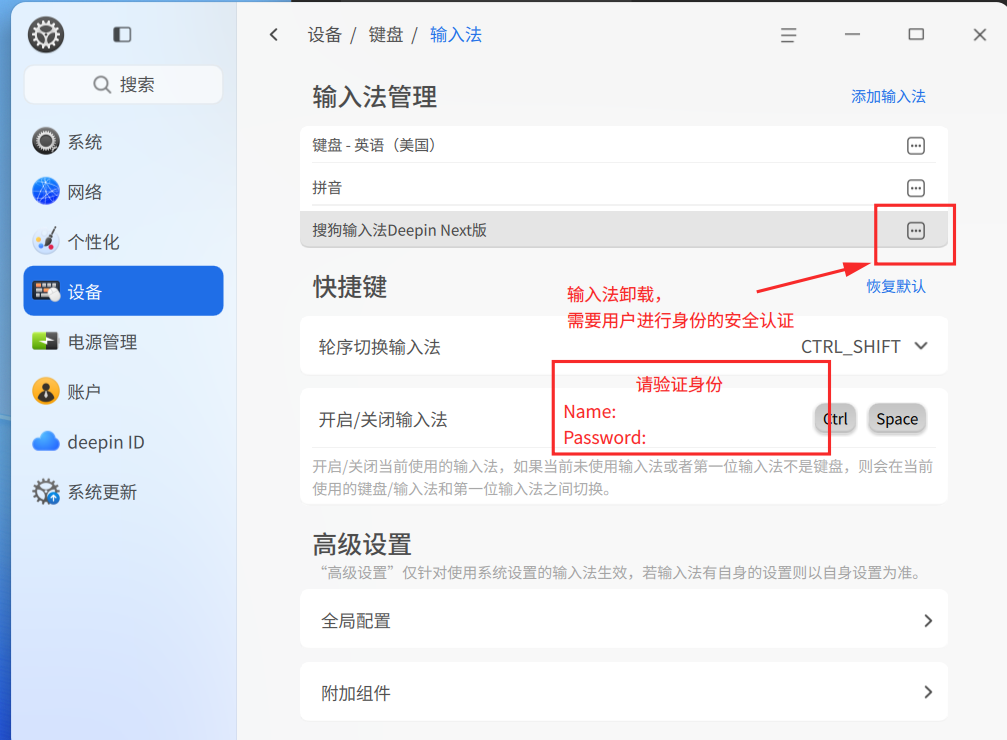Viewport: 1007px width, 740px height.
Task: Click the 键盘 breadcrumb
Action: 385,35
